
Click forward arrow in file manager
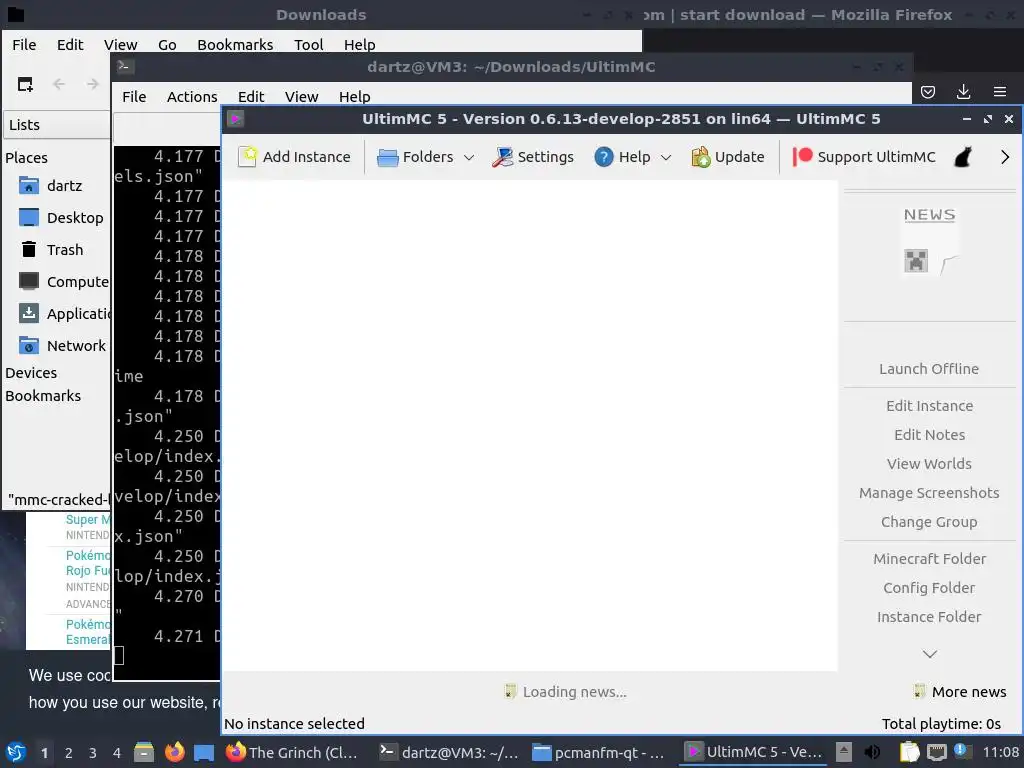pos(93,84)
